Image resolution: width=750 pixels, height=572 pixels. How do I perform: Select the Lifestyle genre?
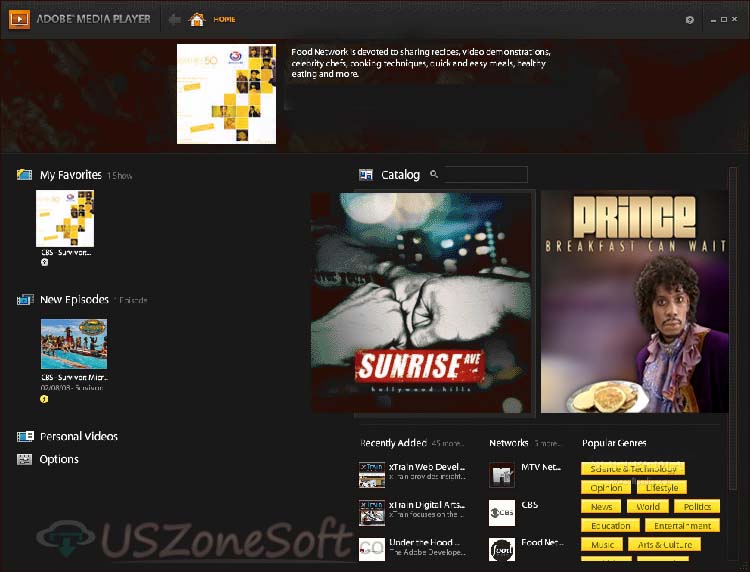point(662,488)
